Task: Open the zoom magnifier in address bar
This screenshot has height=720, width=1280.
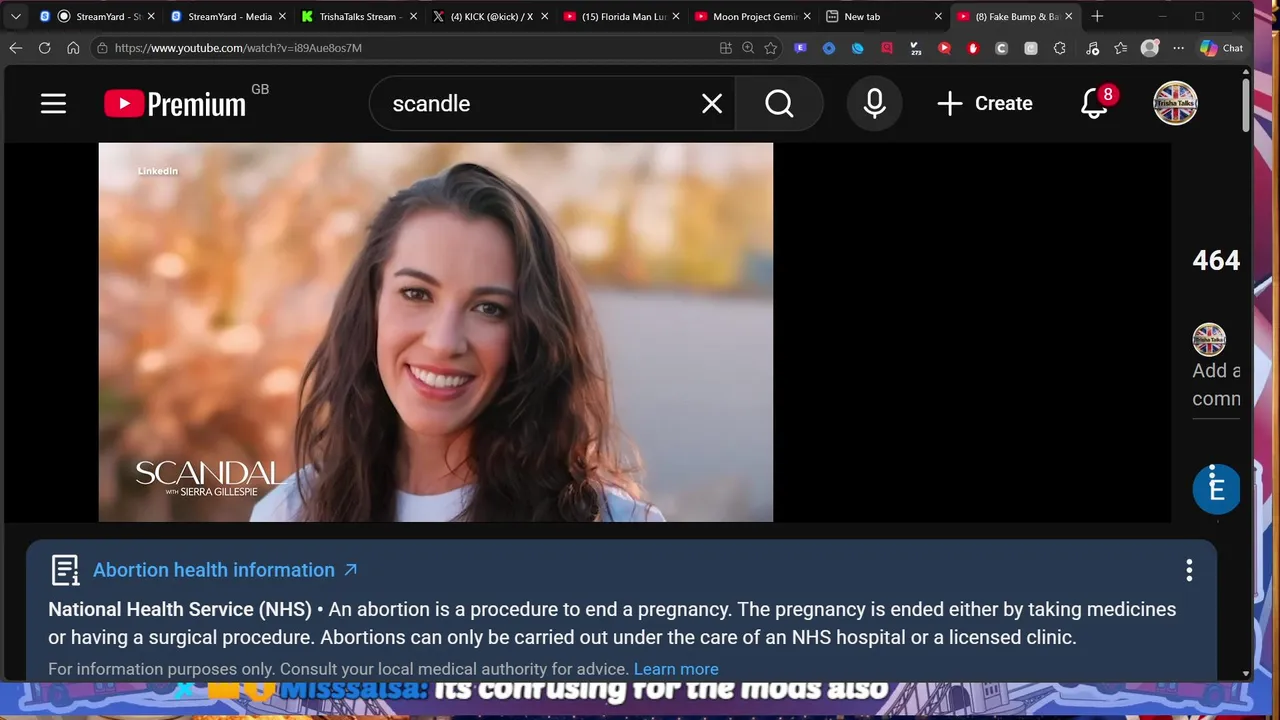Action: pos(748,48)
